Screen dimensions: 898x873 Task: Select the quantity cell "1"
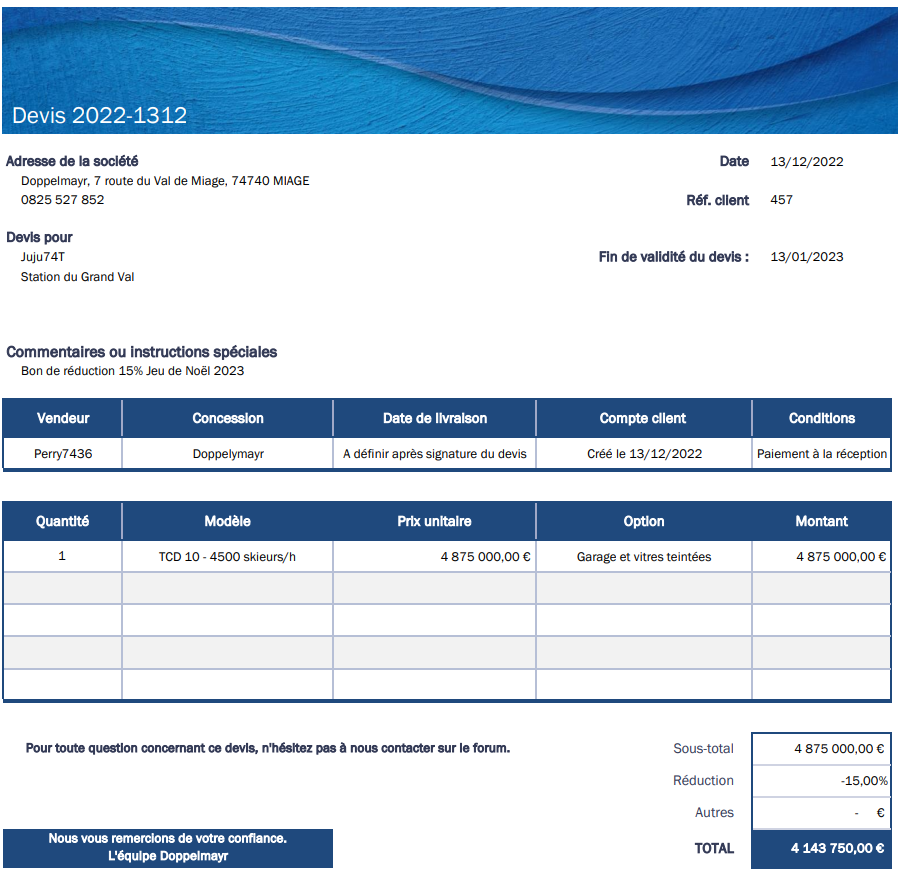coord(62,556)
